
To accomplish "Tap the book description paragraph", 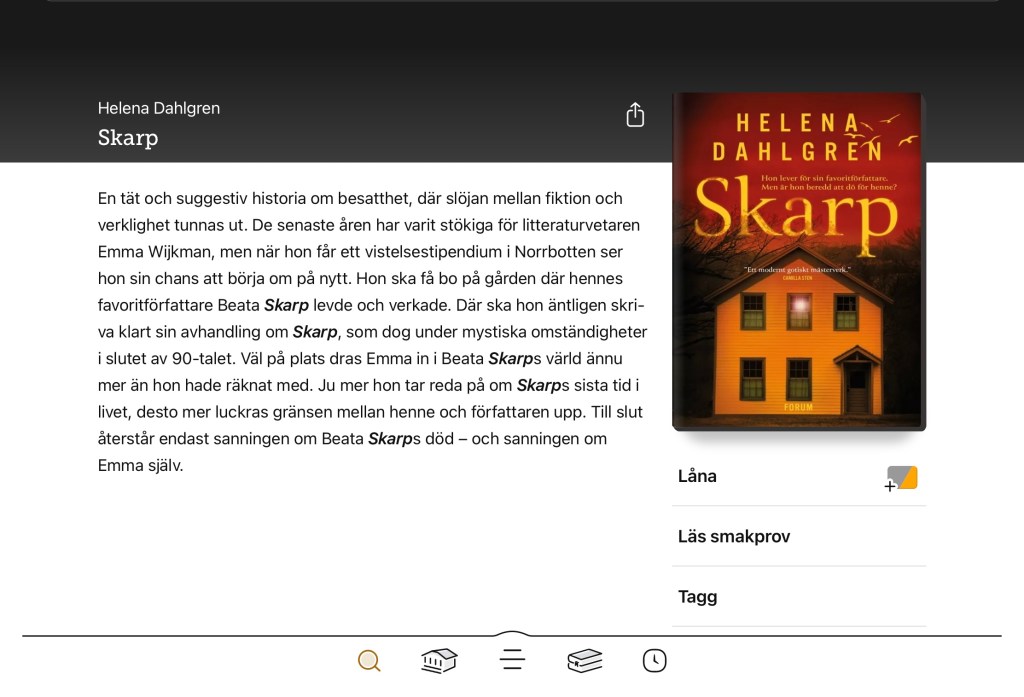I will click(372, 332).
